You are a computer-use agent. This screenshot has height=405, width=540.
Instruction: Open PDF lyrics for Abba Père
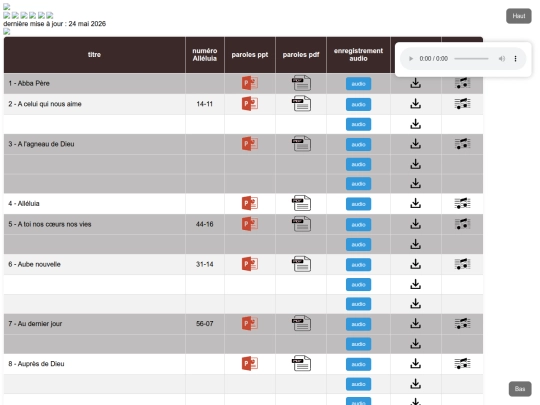click(301, 83)
